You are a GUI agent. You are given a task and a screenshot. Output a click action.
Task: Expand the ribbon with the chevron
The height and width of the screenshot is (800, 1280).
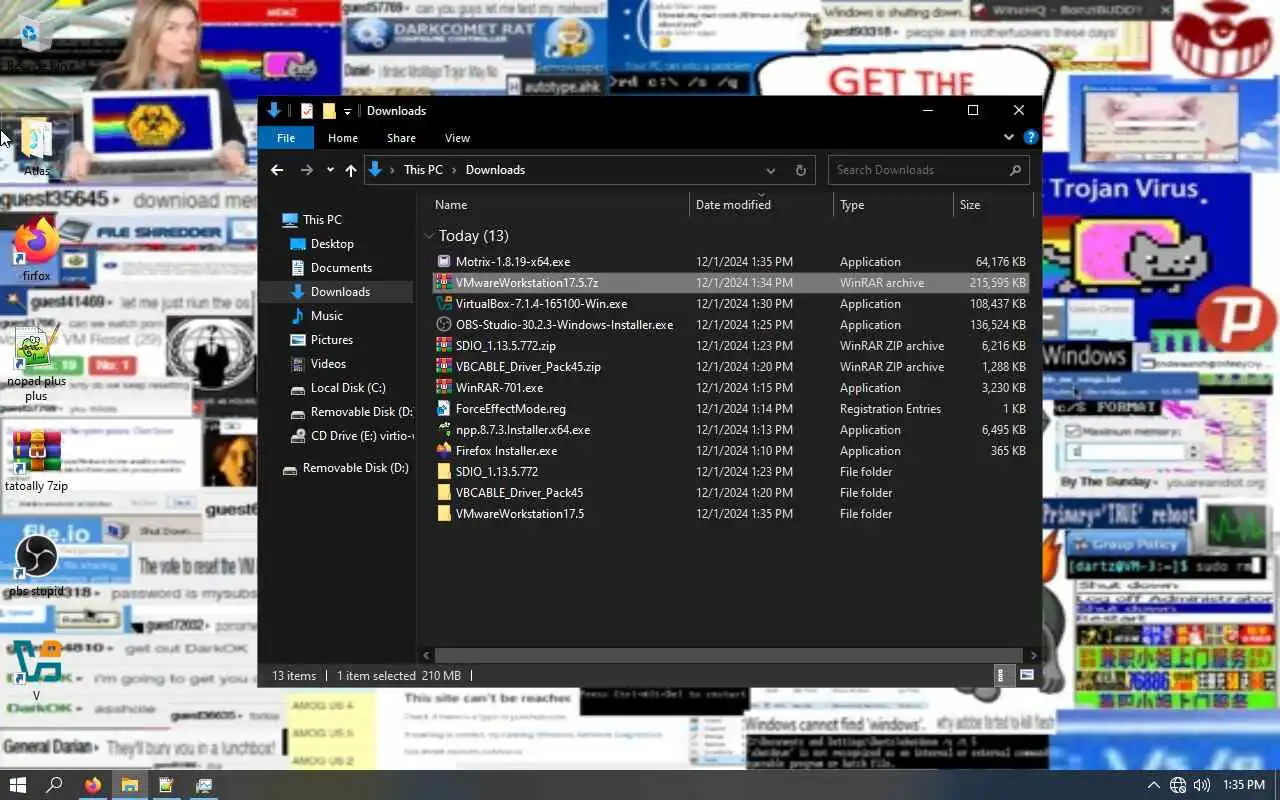pyautogui.click(x=1009, y=137)
